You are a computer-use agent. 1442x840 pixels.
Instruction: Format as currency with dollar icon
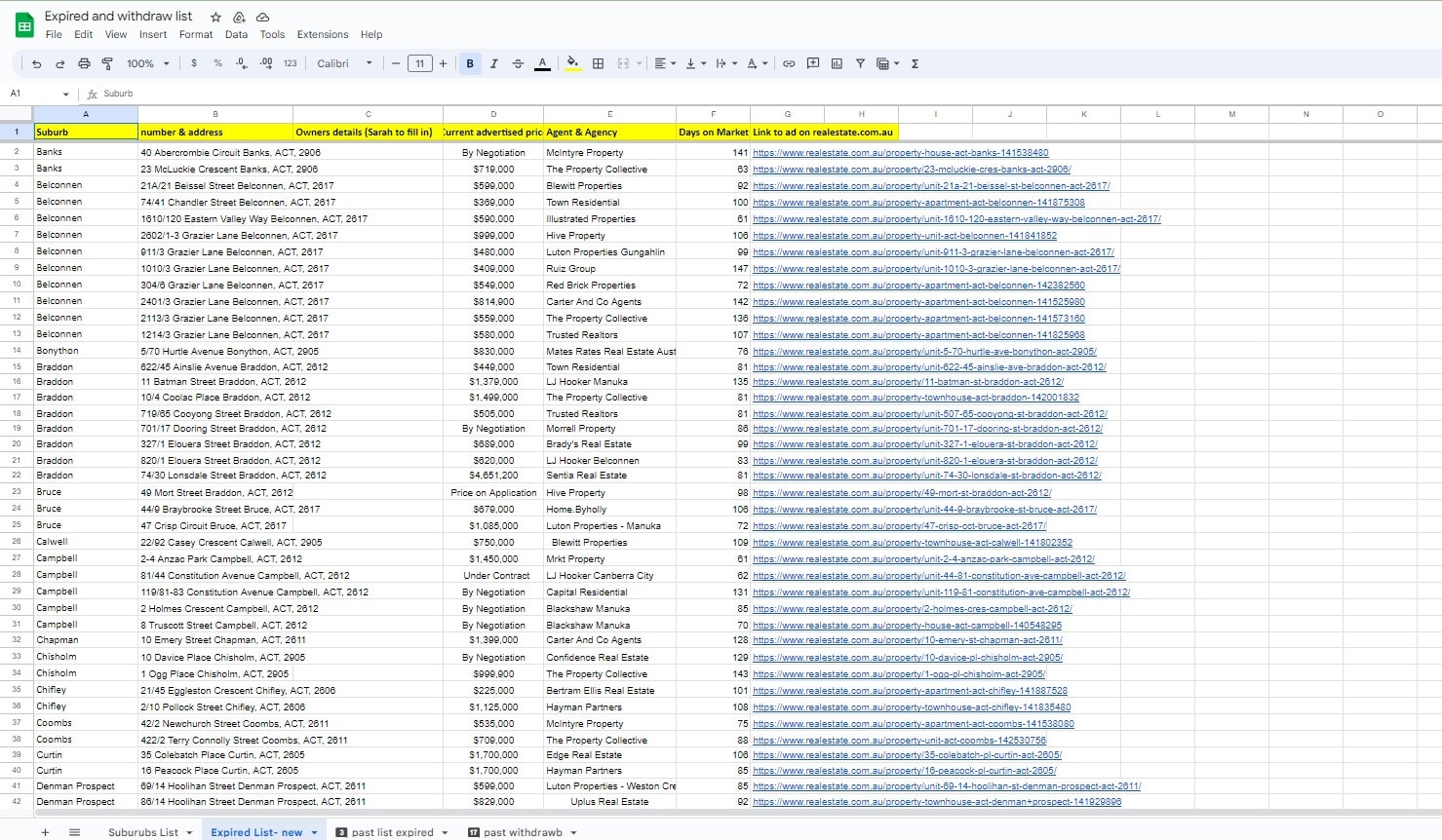coord(194,63)
